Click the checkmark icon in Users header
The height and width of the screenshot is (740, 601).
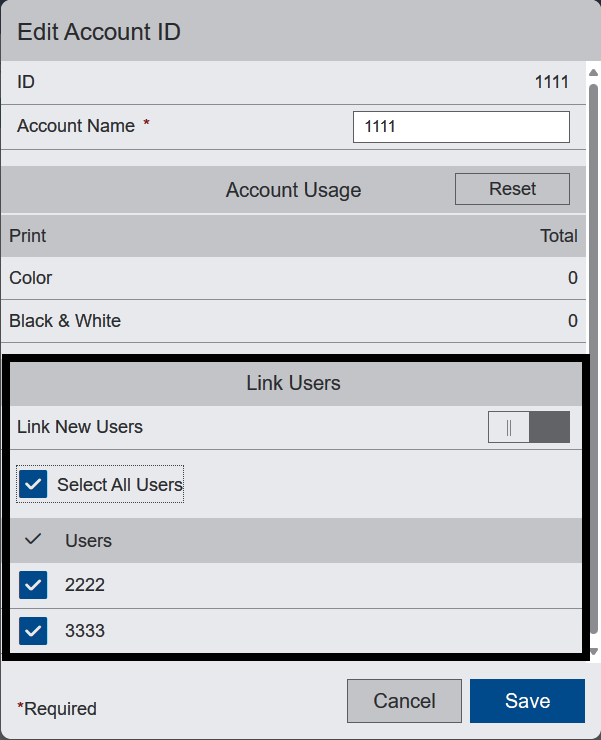[33, 539]
